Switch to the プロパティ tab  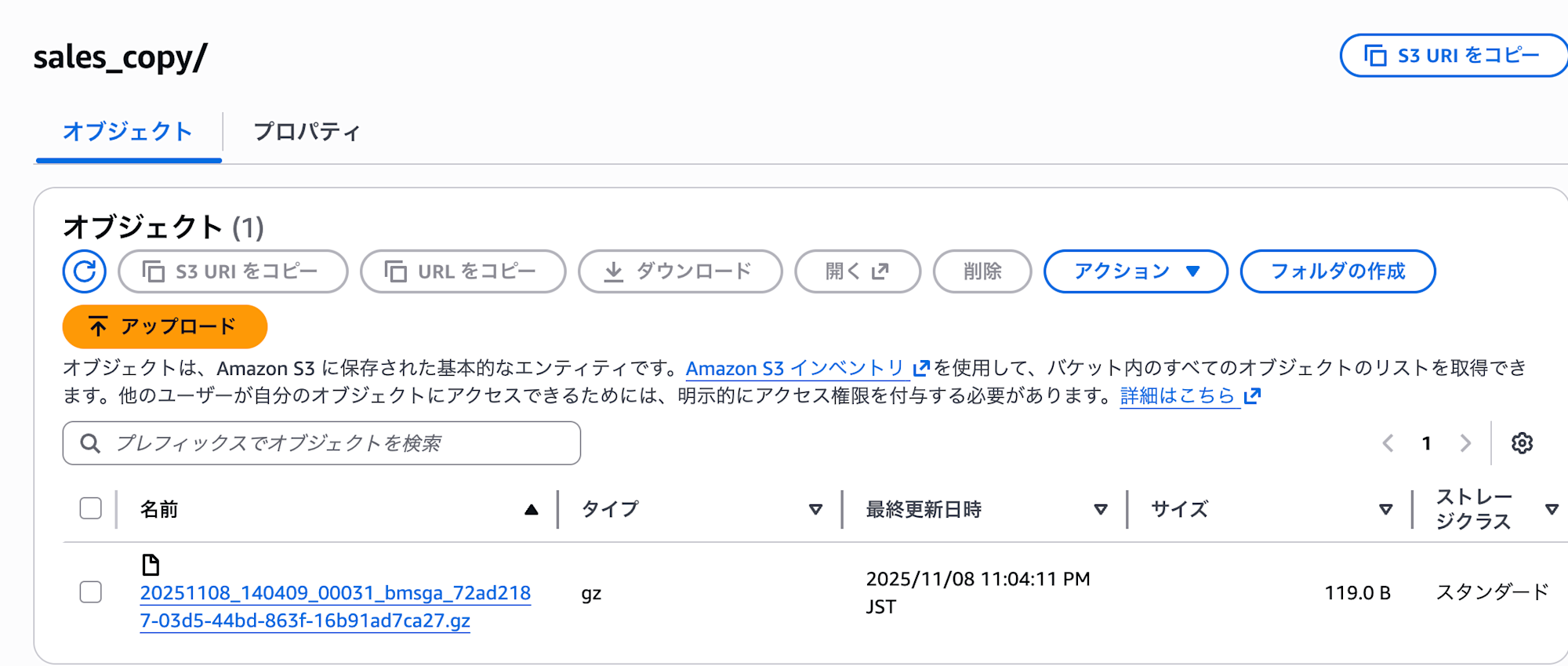307,132
